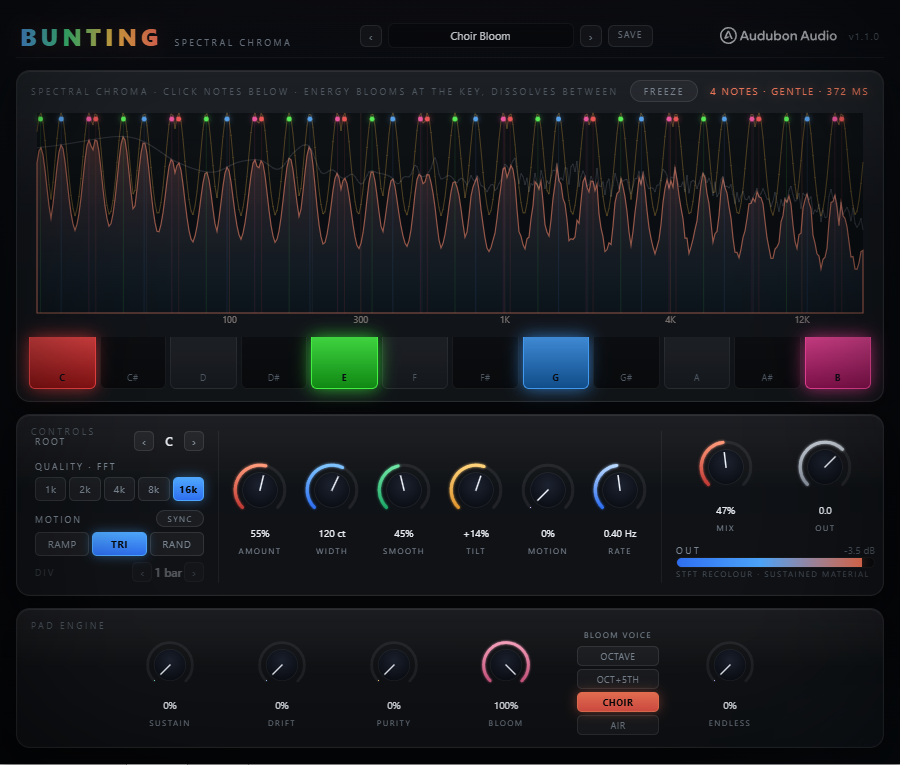Select 4k FFT quality

119,489
